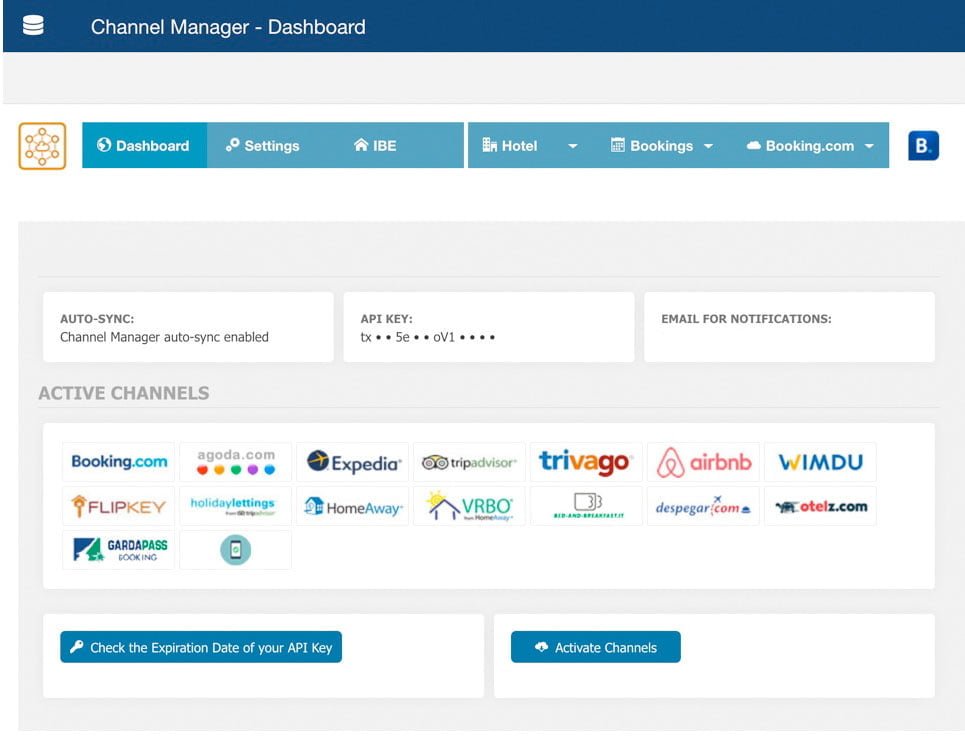Image resolution: width=965 pixels, height=740 pixels.
Task: Click the Activate Channels button
Action: 596,647
